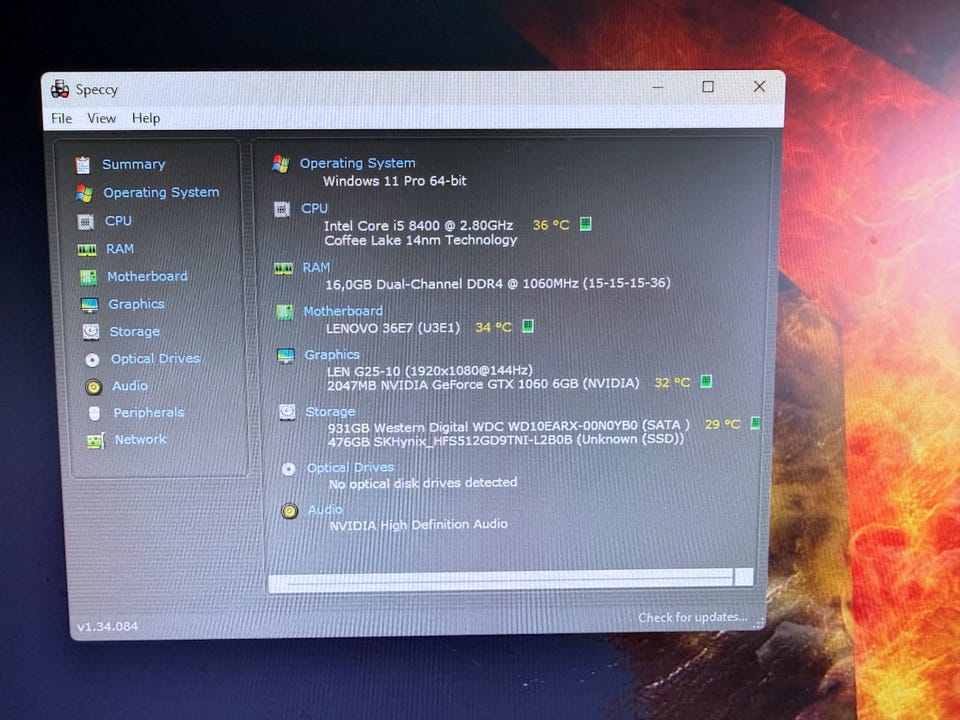Click the Operating System flag icon in sidebar
The width and height of the screenshot is (960, 720).
[x=84, y=193]
